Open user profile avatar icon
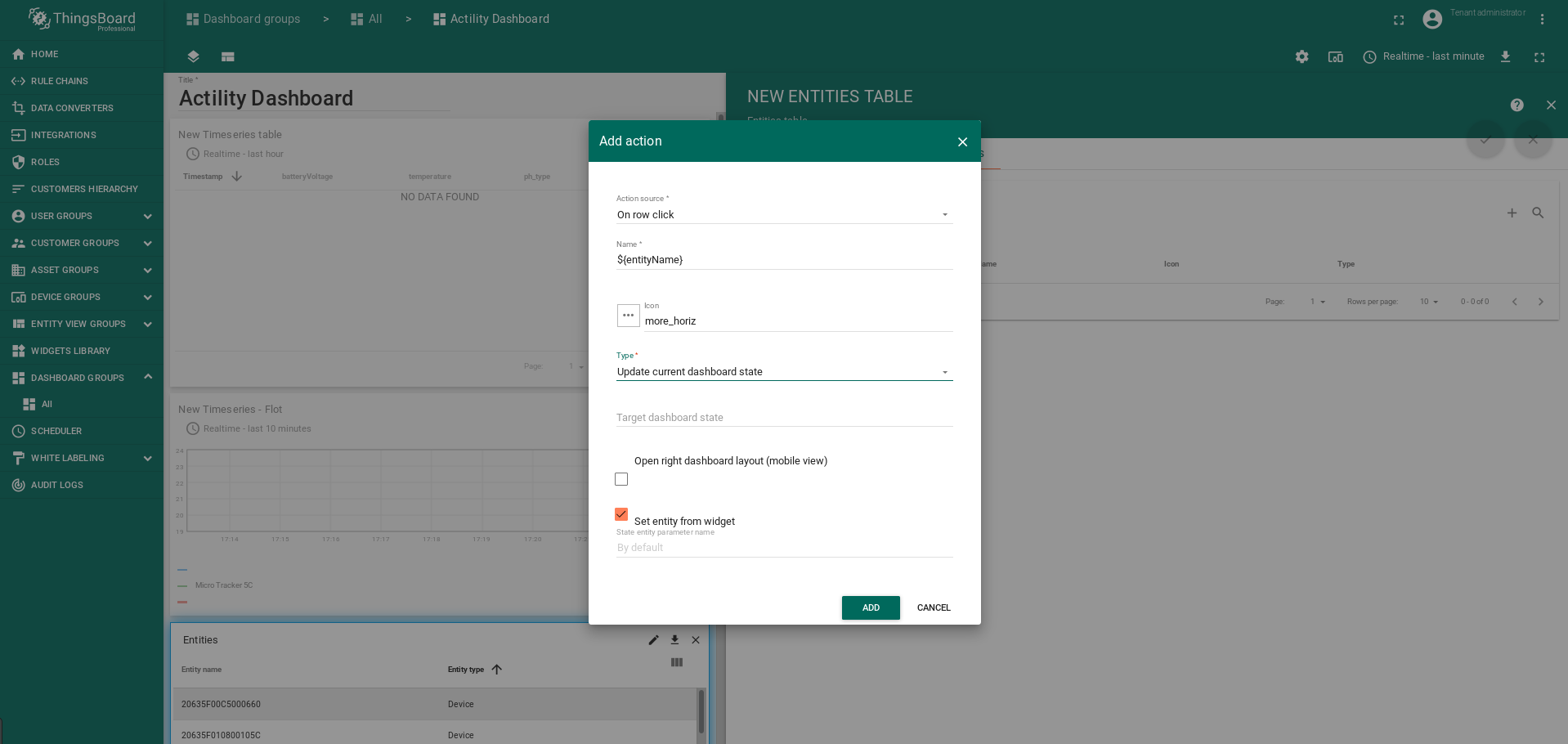The height and width of the screenshot is (744, 1568). pyautogui.click(x=1432, y=19)
